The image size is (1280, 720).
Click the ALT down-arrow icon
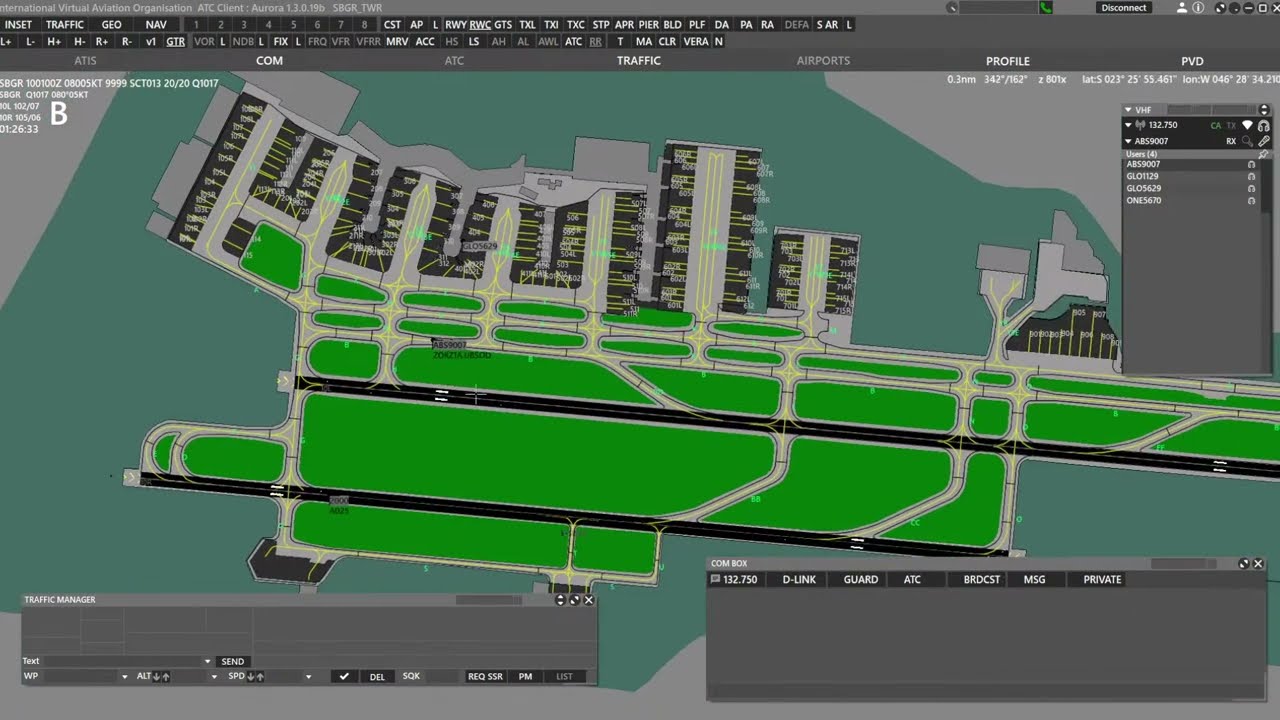pos(156,677)
